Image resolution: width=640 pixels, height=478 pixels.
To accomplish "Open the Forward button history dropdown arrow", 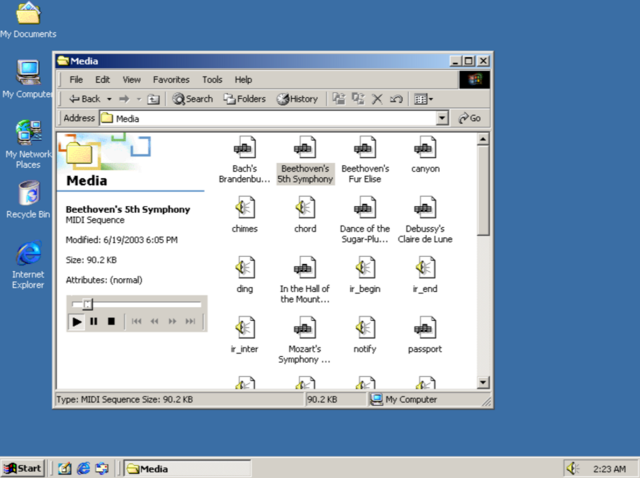I will 139,99.
